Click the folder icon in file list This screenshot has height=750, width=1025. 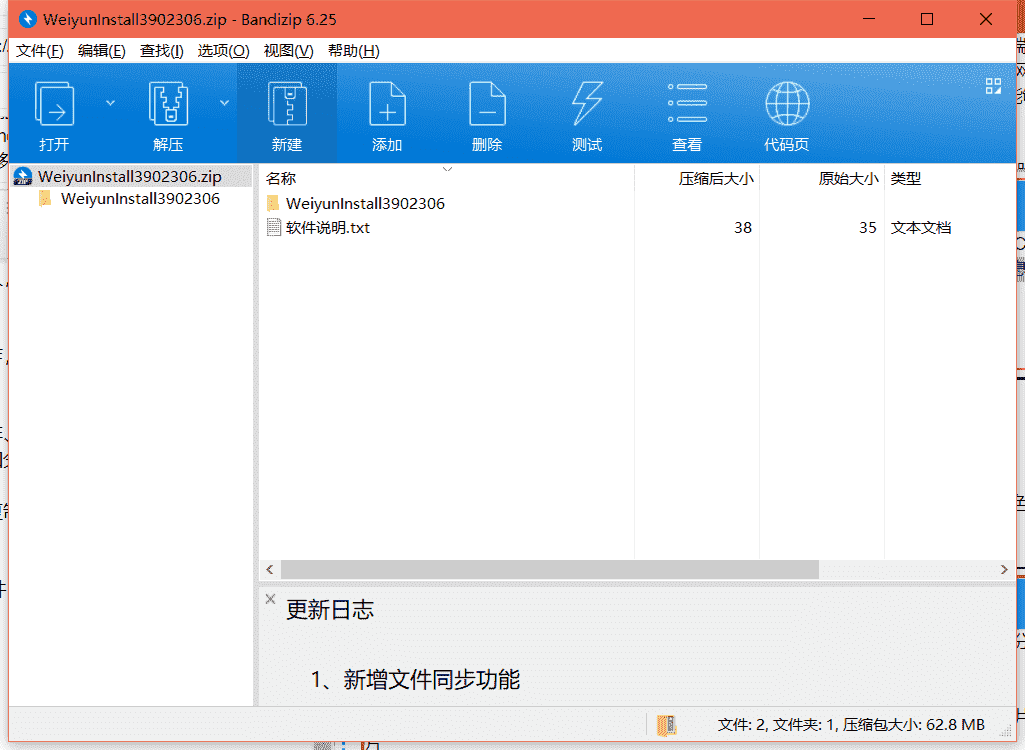tap(273, 203)
